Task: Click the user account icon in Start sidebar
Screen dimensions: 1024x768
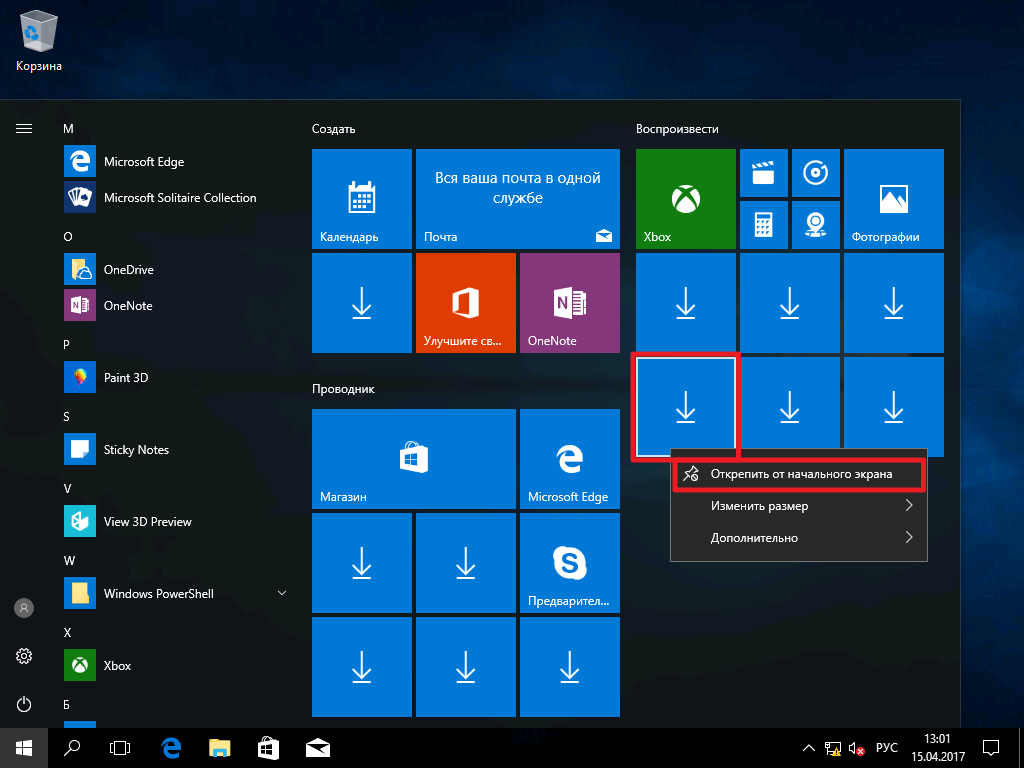Action: 24,608
